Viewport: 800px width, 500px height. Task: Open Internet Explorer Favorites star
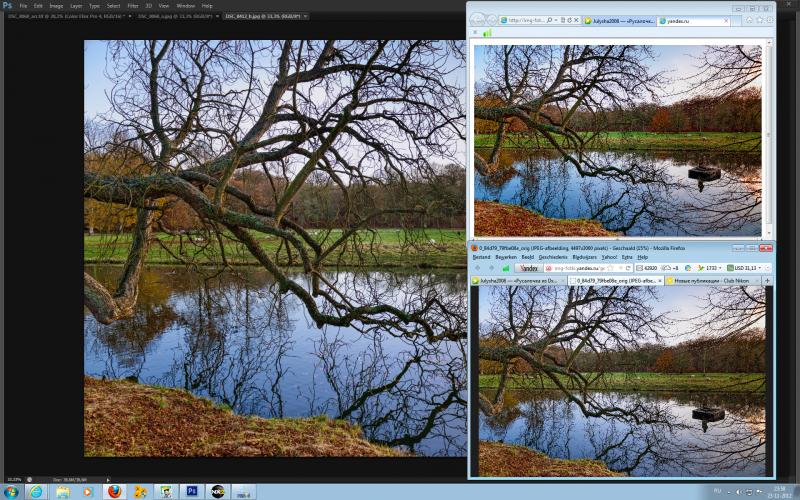(x=759, y=20)
